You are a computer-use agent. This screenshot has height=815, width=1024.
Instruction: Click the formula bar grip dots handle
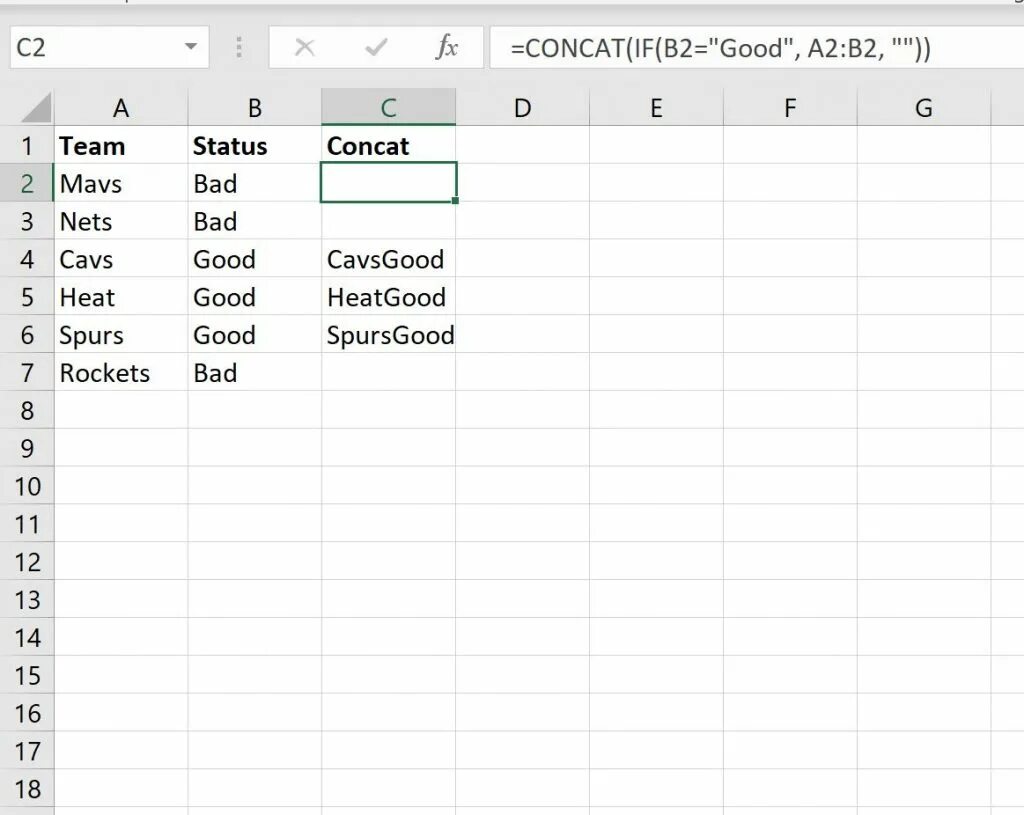pyautogui.click(x=239, y=47)
